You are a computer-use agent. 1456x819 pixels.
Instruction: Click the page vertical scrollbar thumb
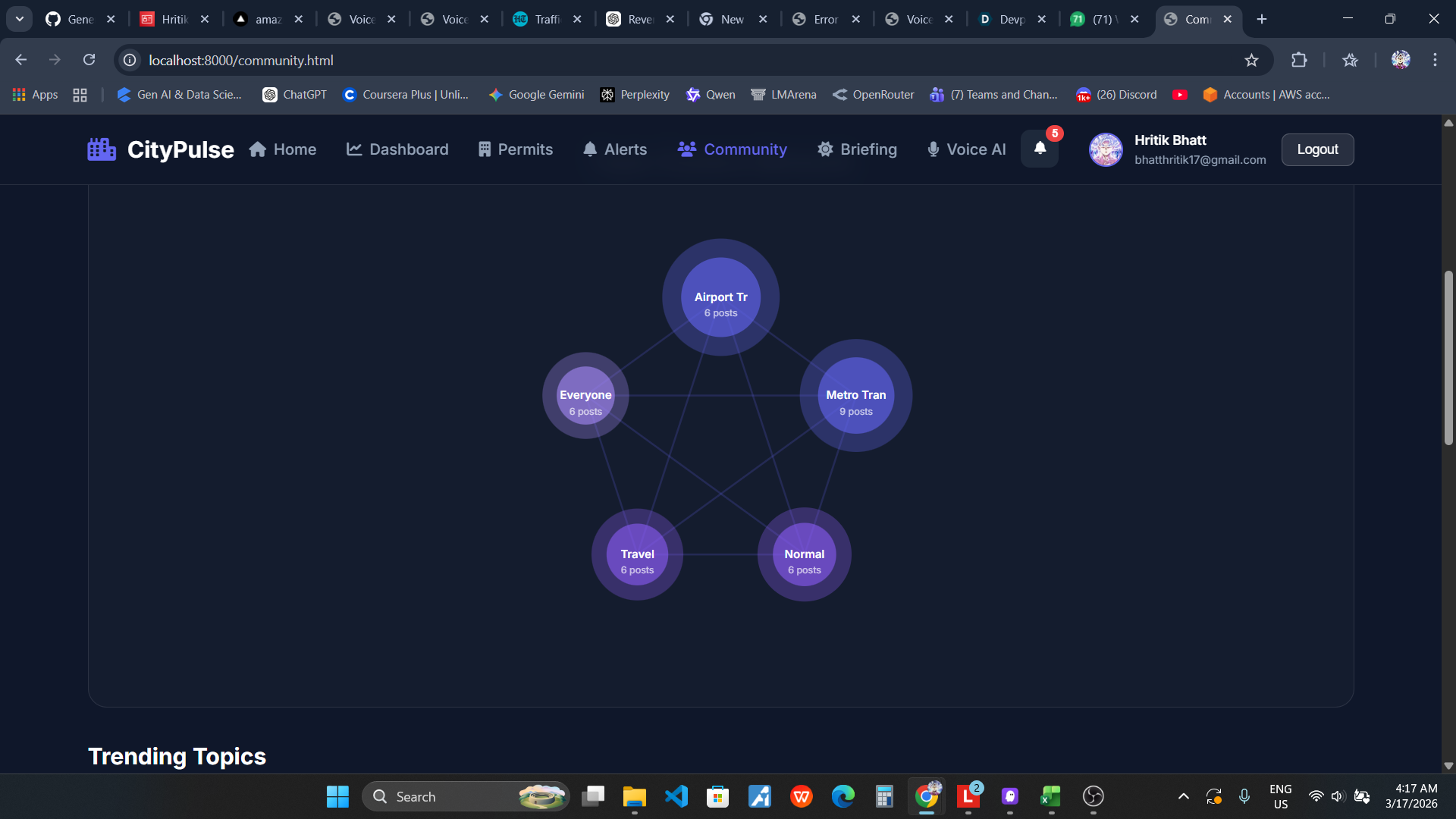1448,356
